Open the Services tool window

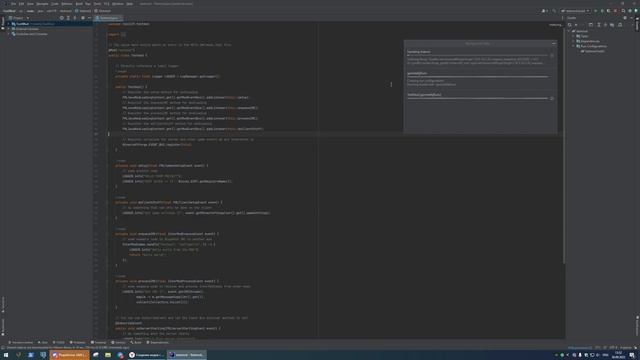pos(118,342)
